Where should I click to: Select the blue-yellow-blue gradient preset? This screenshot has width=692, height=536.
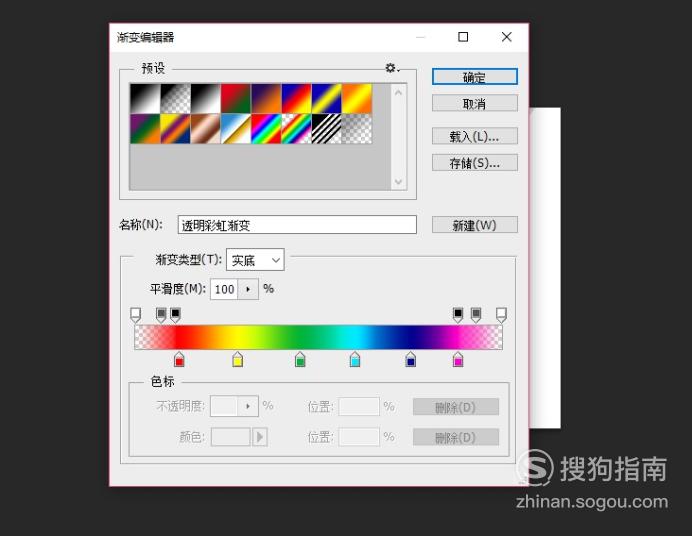[x=327, y=98]
